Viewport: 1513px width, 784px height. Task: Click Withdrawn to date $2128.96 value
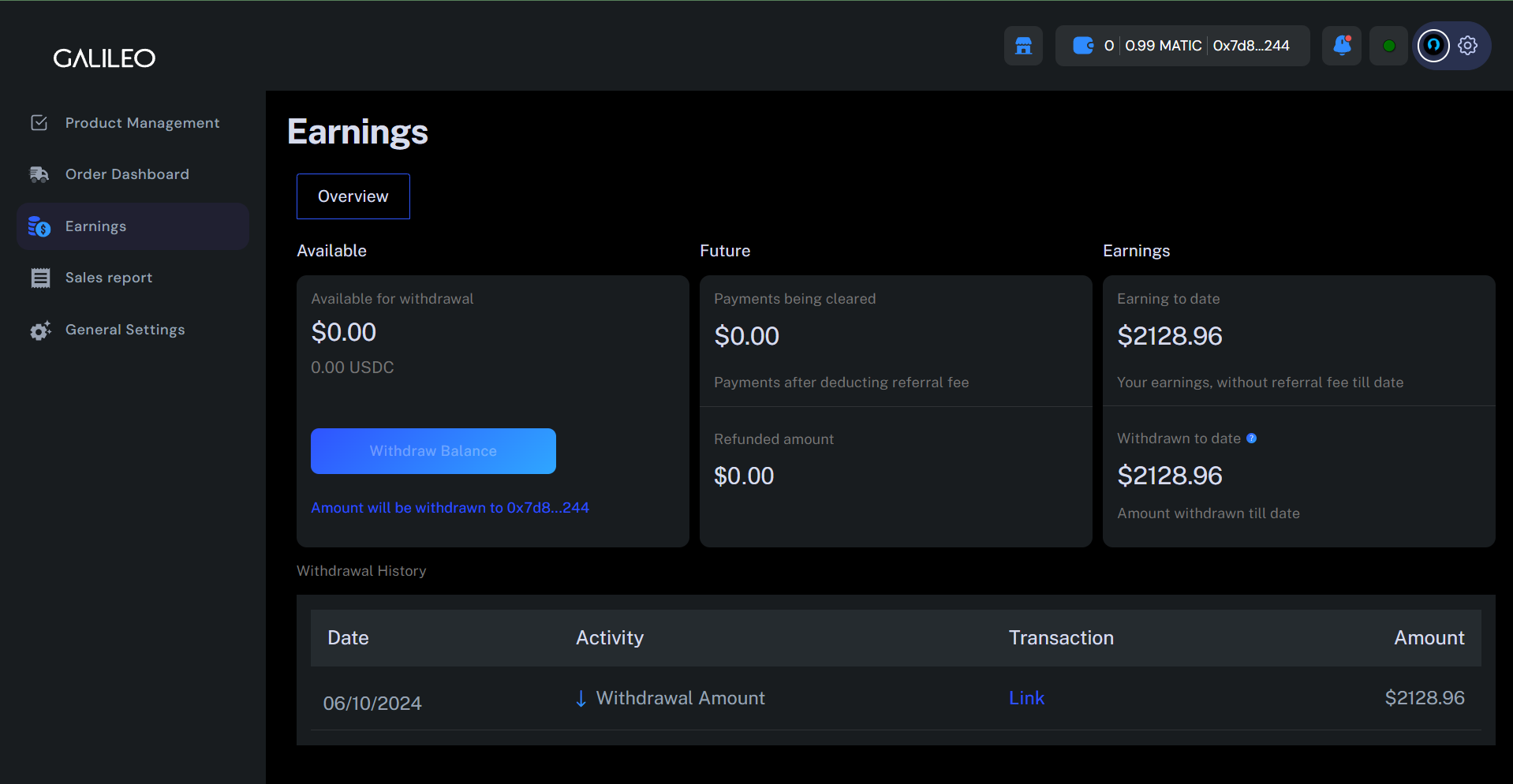point(1170,476)
